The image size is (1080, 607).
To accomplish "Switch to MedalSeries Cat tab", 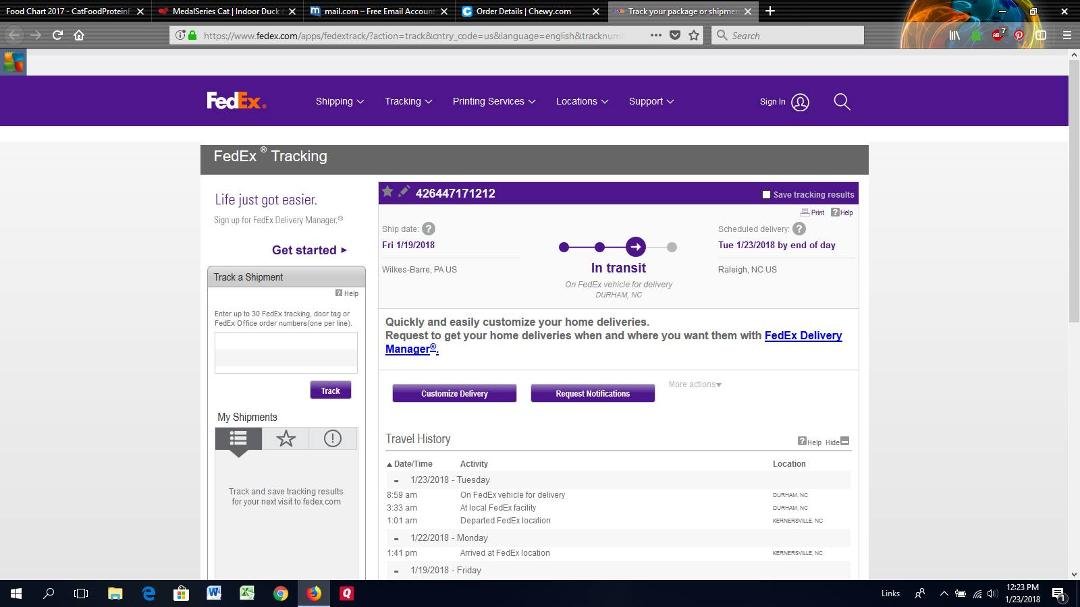I will click(226, 11).
